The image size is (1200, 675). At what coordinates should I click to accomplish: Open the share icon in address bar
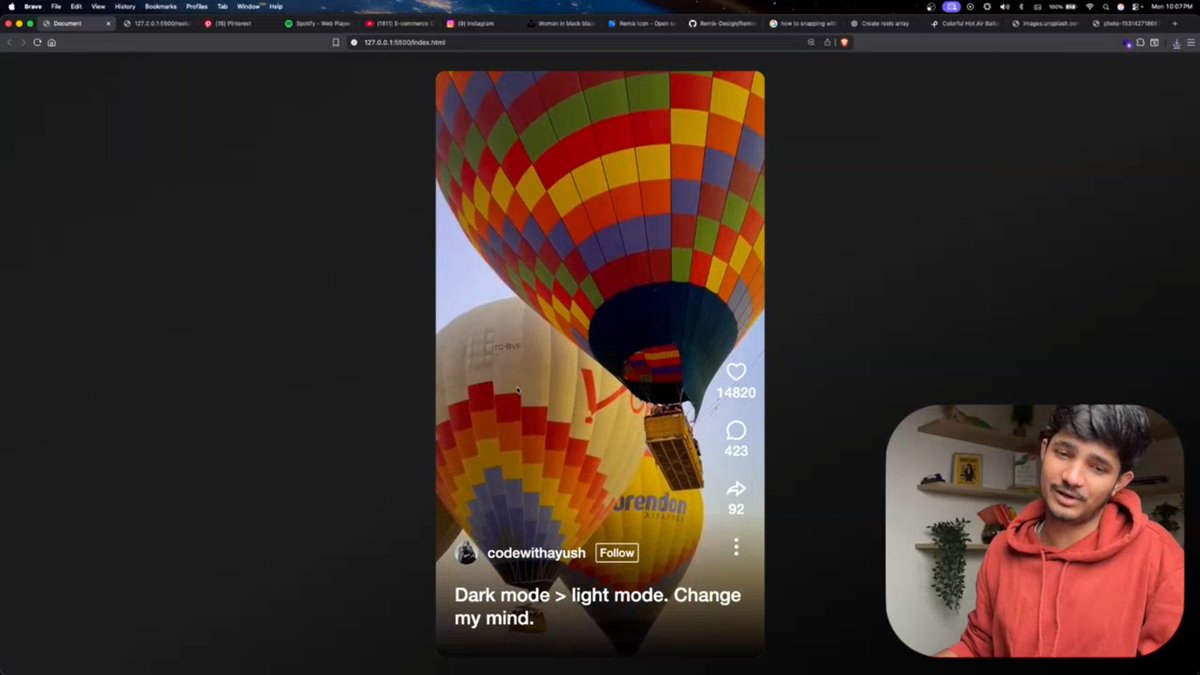827,42
